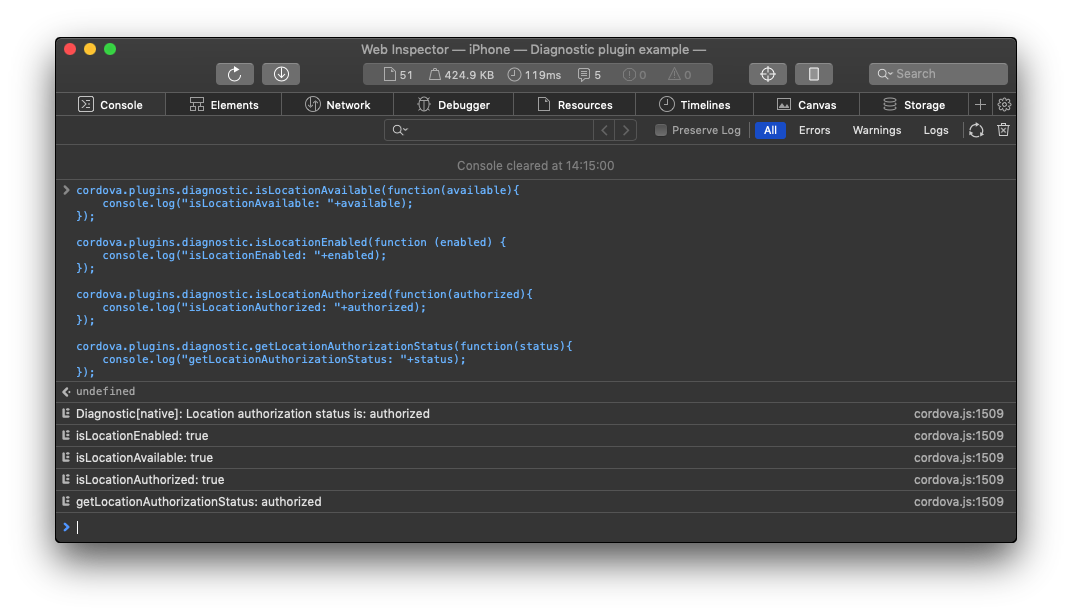The width and height of the screenshot is (1072, 616).
Task: Filter console by Logs
Action: pos(936,130)
